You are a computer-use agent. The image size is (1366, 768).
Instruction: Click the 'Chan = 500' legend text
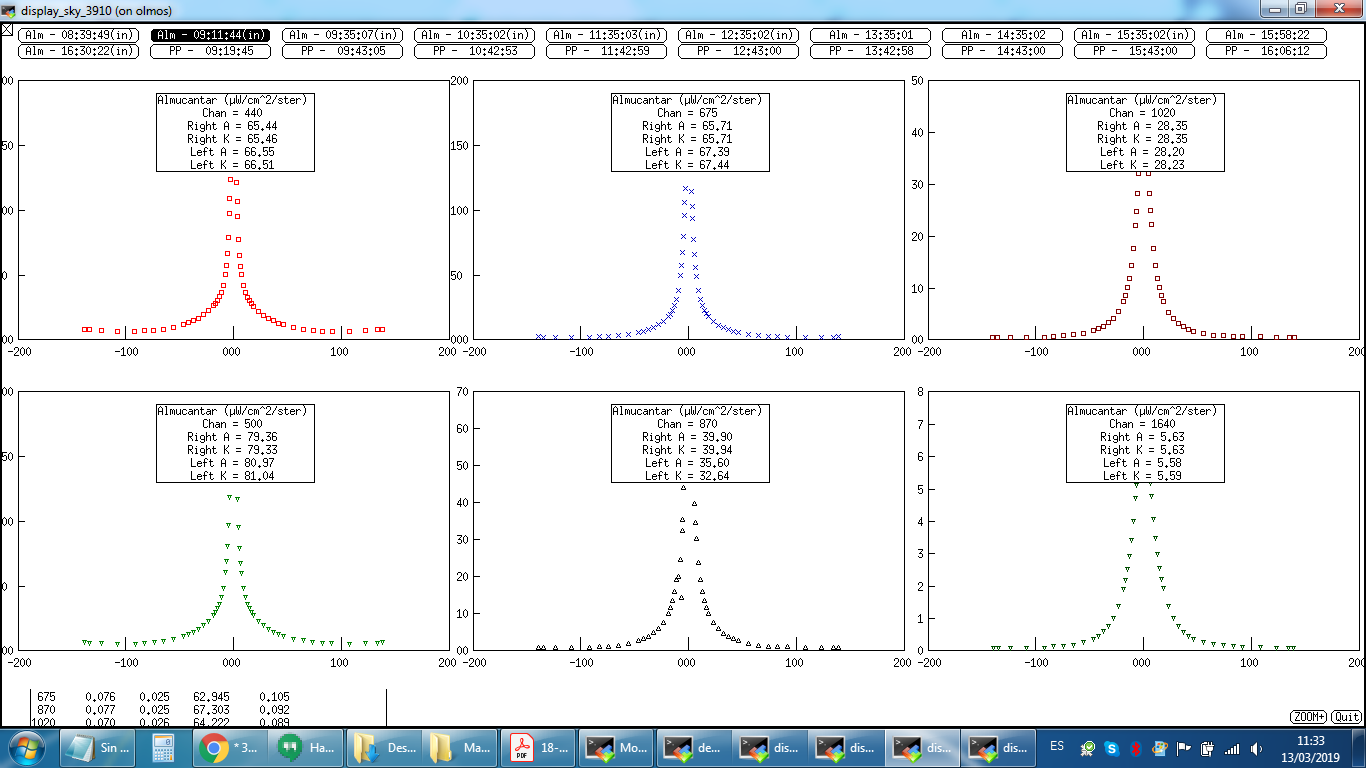pos(232,424)
